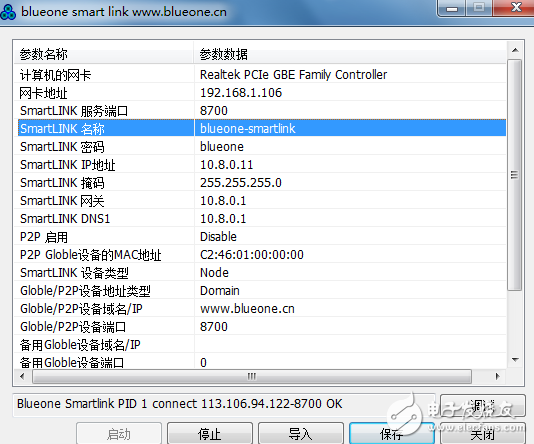Click the 255.255.255.0 mask value

tap(241, 183)
